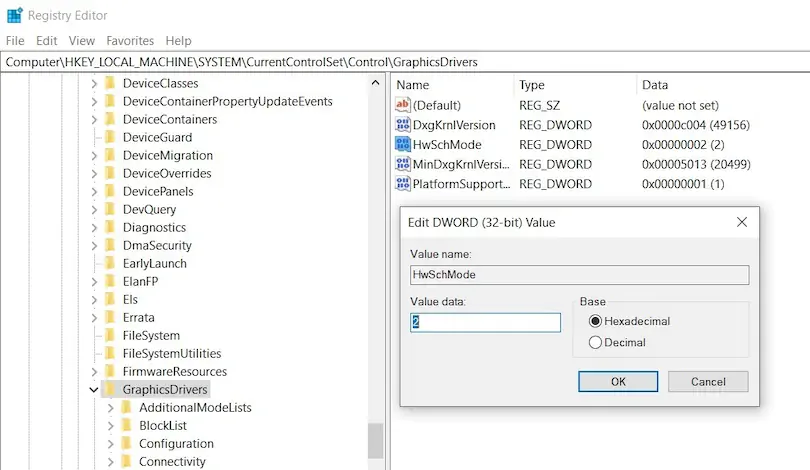Image resolution: width=810 pixels, height=470 pixels.
Task: Select the DeviceOverrides key label
Action: pos(167,174)
